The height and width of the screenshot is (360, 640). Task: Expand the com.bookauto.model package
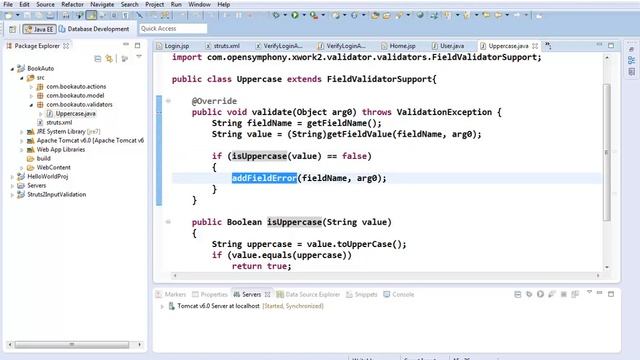tap(31, 96)
